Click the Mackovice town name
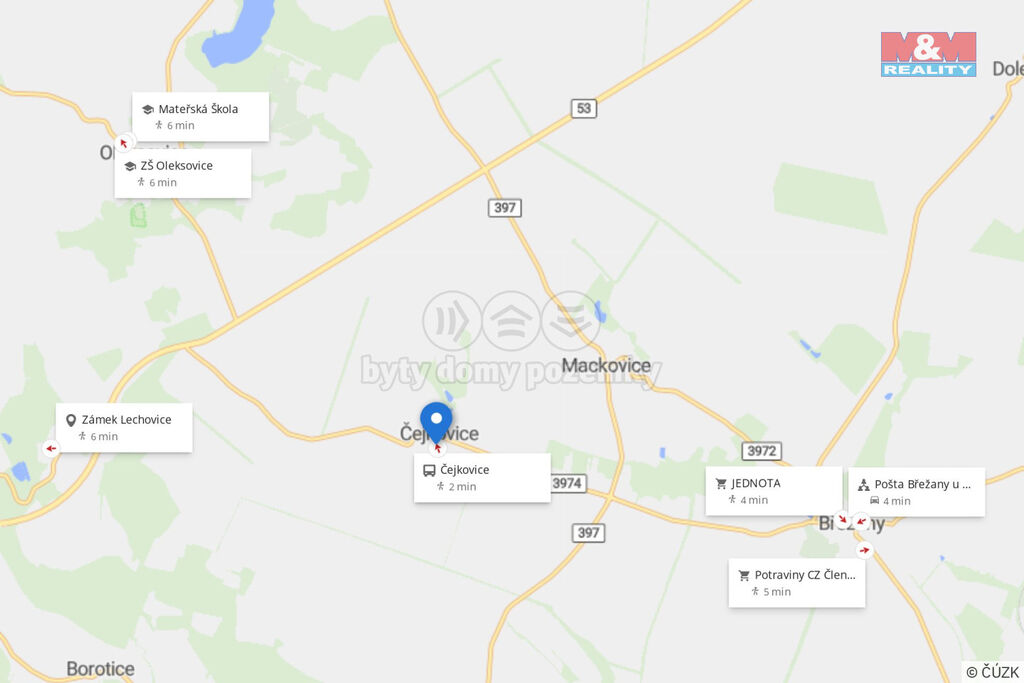1024x683 pixels. 606,366
